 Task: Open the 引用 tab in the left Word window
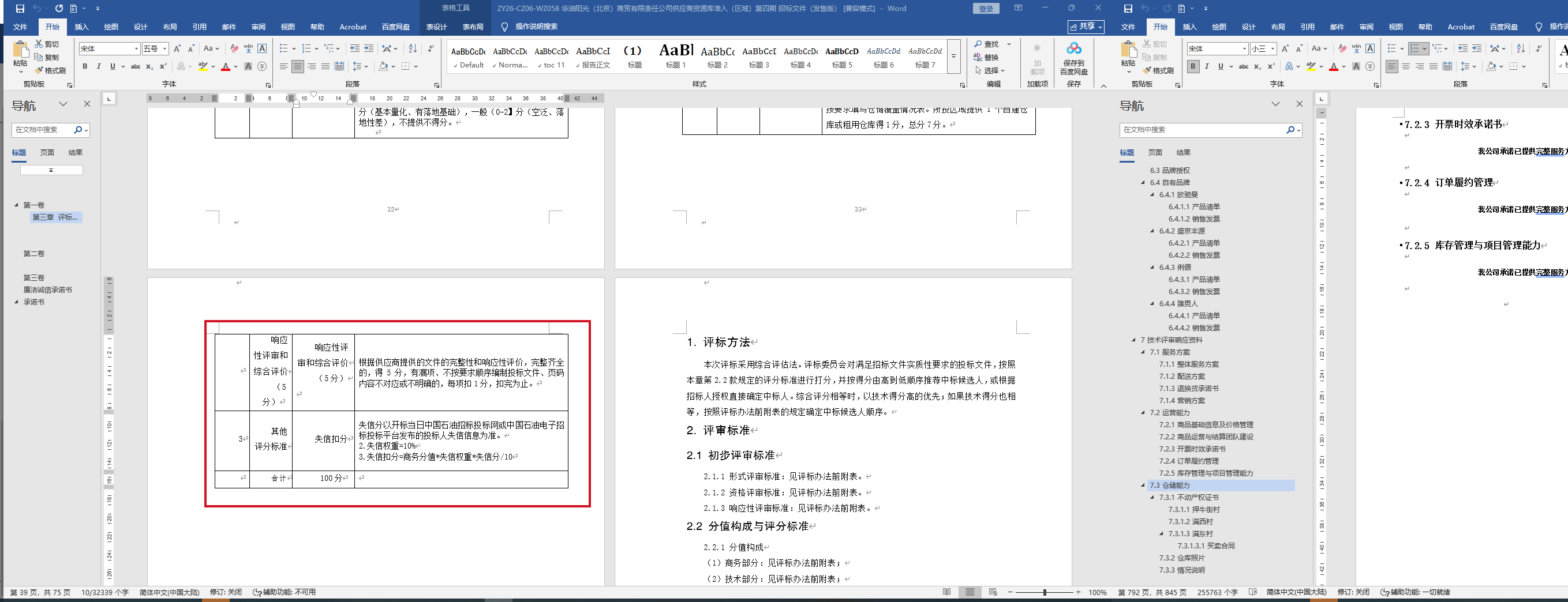pyautogui.click(x=200, y=27)
